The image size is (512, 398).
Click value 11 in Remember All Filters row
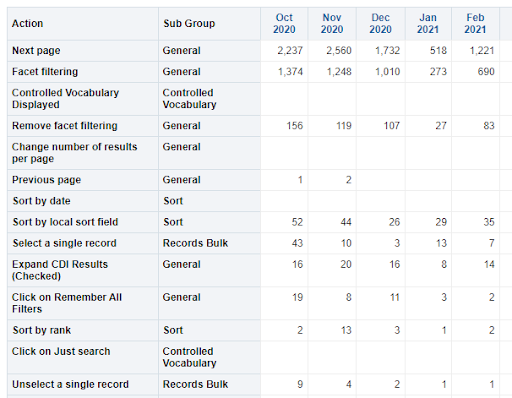click(395, 297)
